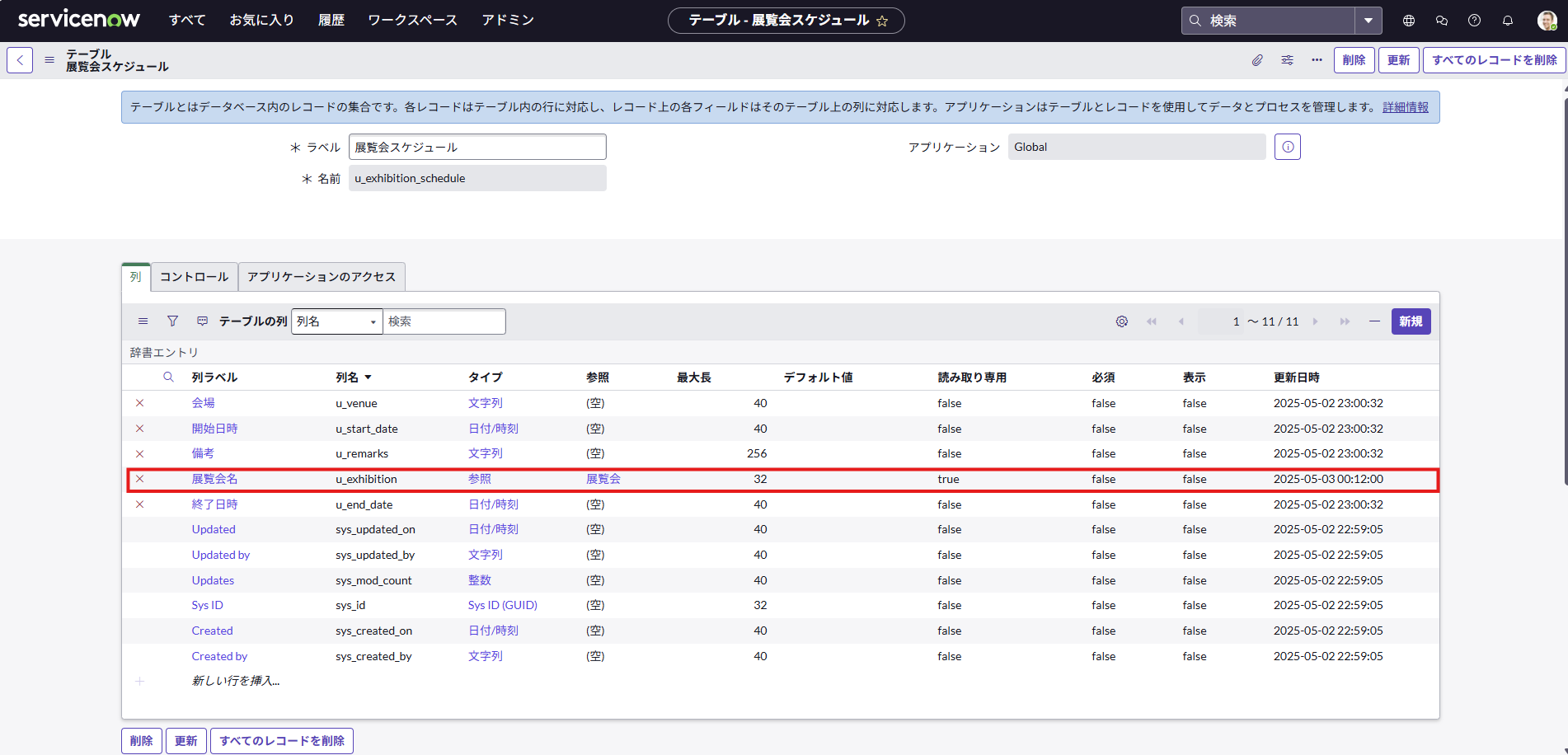
Task: Switch to the コントロール tab
Action: 195,277
